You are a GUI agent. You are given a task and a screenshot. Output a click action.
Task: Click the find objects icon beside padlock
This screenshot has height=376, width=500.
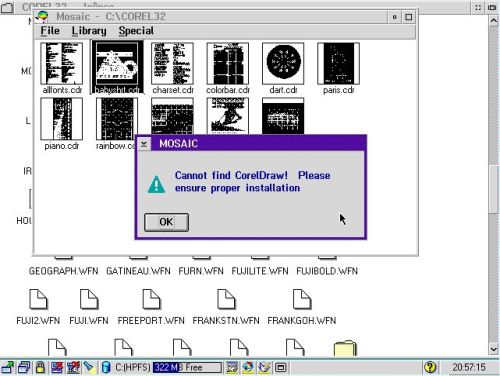pyautogui.click(x=57, y=367)
